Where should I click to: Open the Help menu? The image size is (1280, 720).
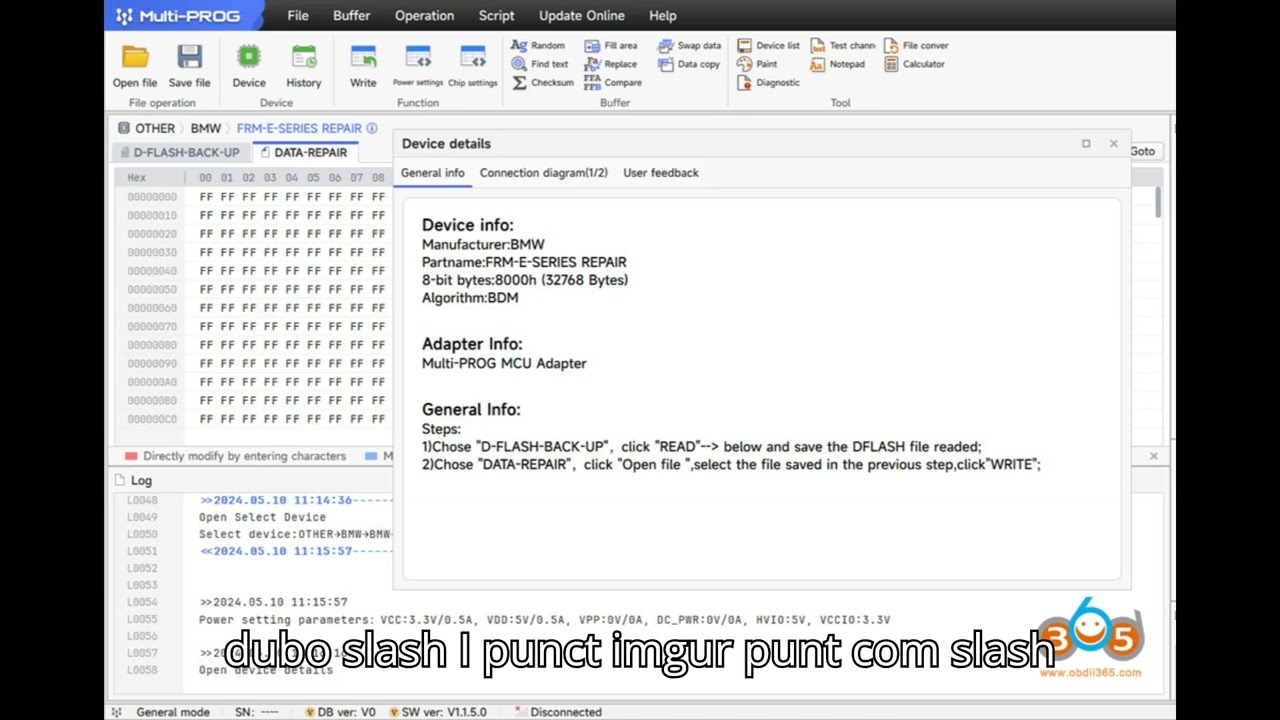pos(663,15)
